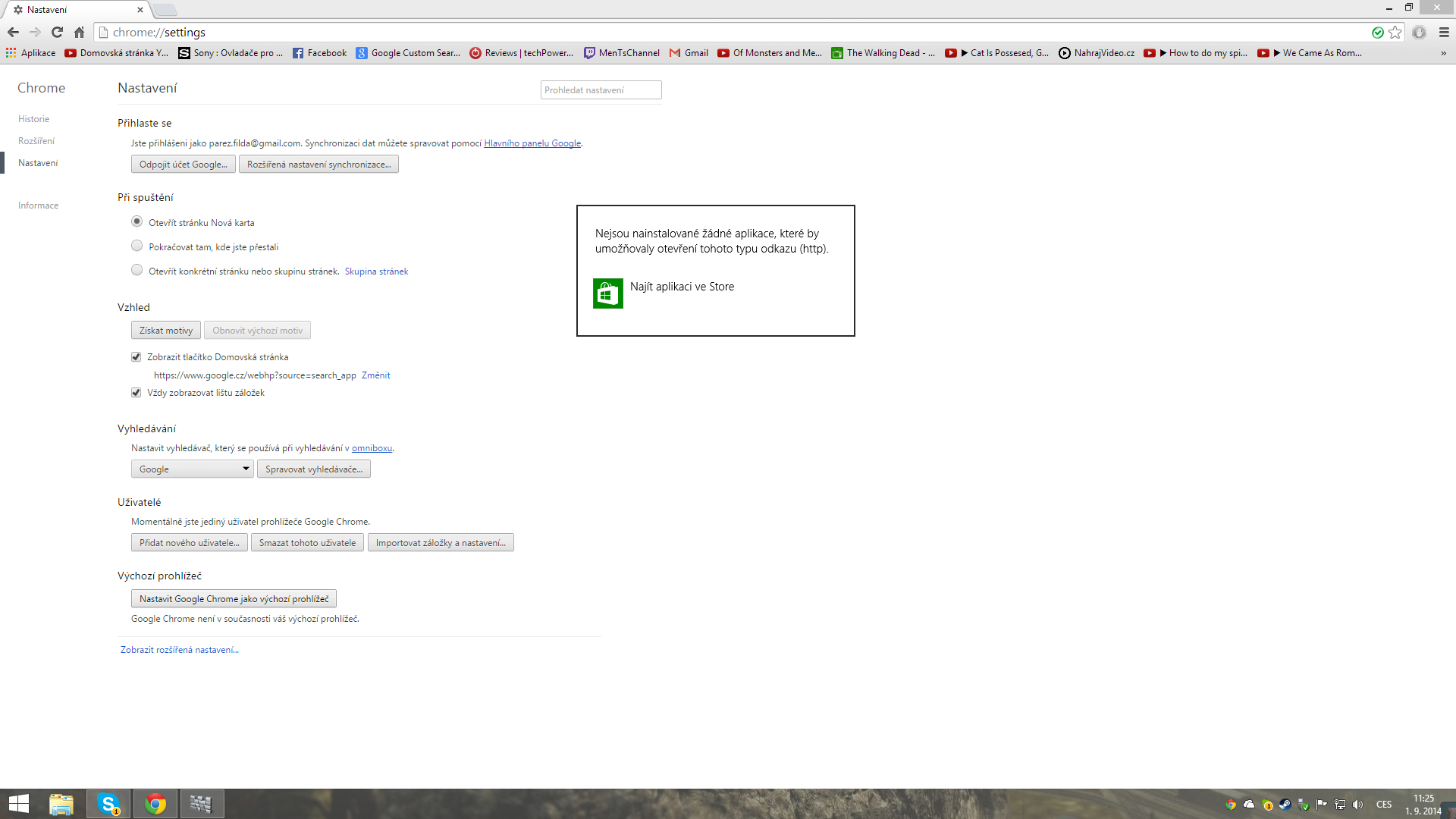
Task: Toggle 'Vždy zobrazovat lištu záložek' checkbox
Action: (136, 393)
